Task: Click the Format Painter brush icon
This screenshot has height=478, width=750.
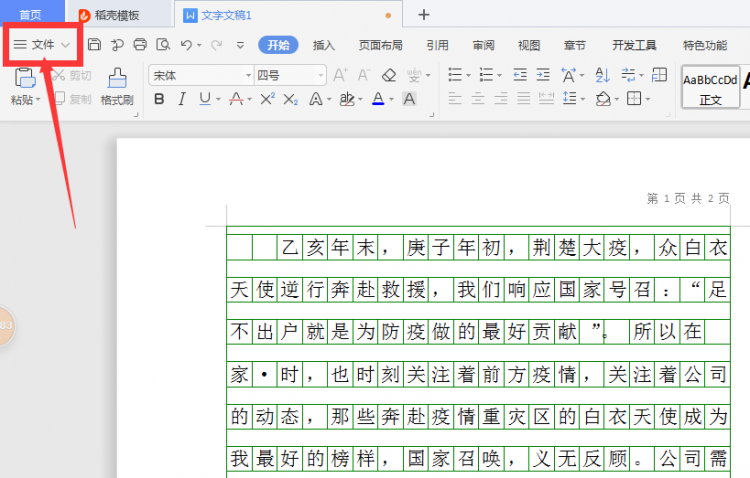Action: [117, 78]
